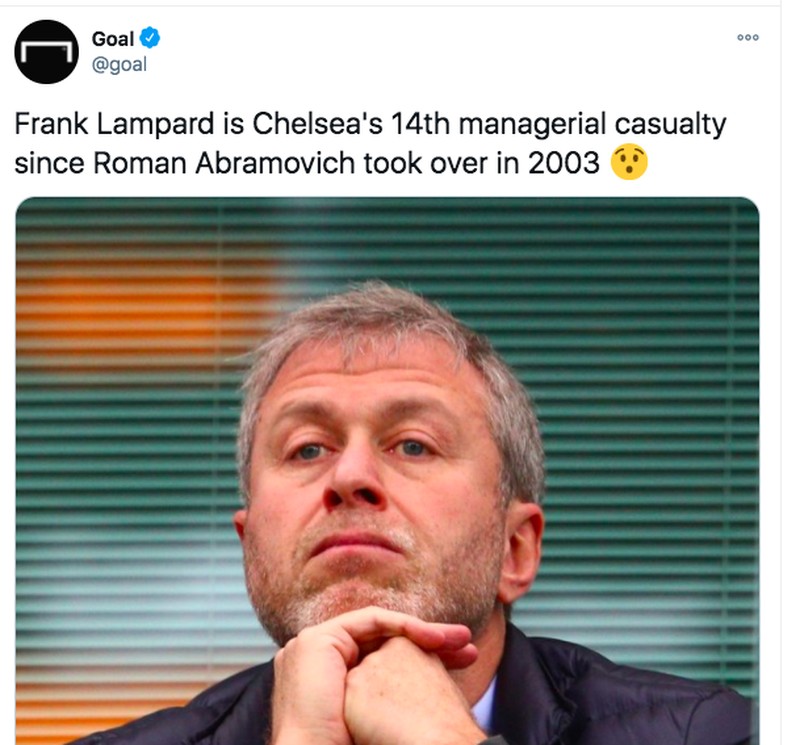
Task: Visit the @goal handle profile
Action: coord(119,65)
